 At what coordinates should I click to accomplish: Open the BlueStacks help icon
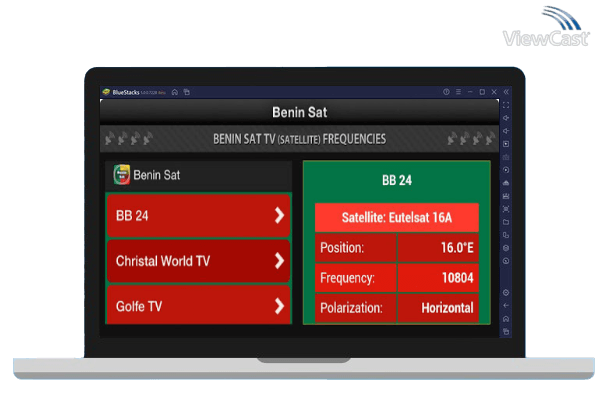[x=446, y=92]
